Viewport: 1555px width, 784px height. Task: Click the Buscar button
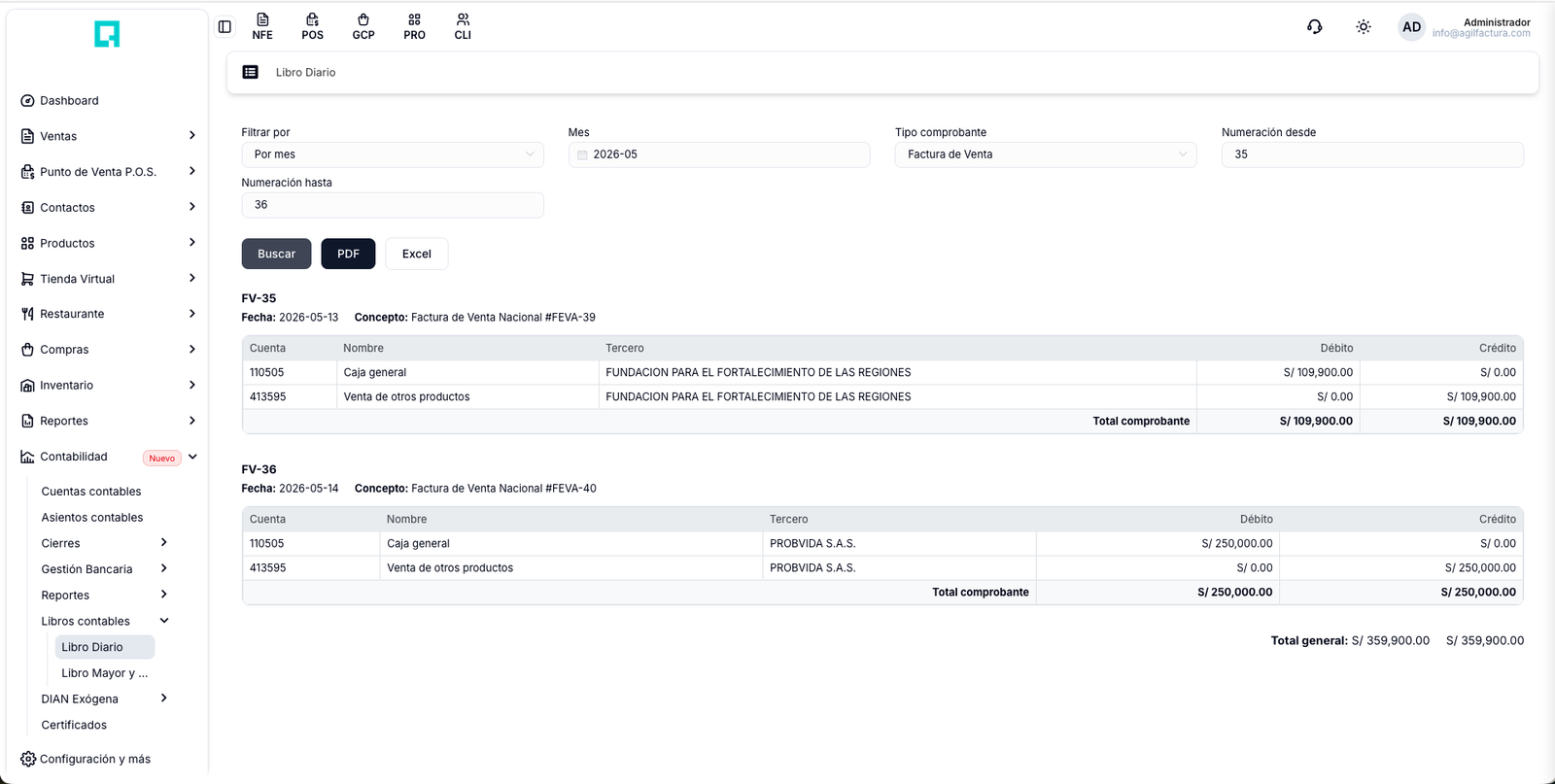(276, 254)
